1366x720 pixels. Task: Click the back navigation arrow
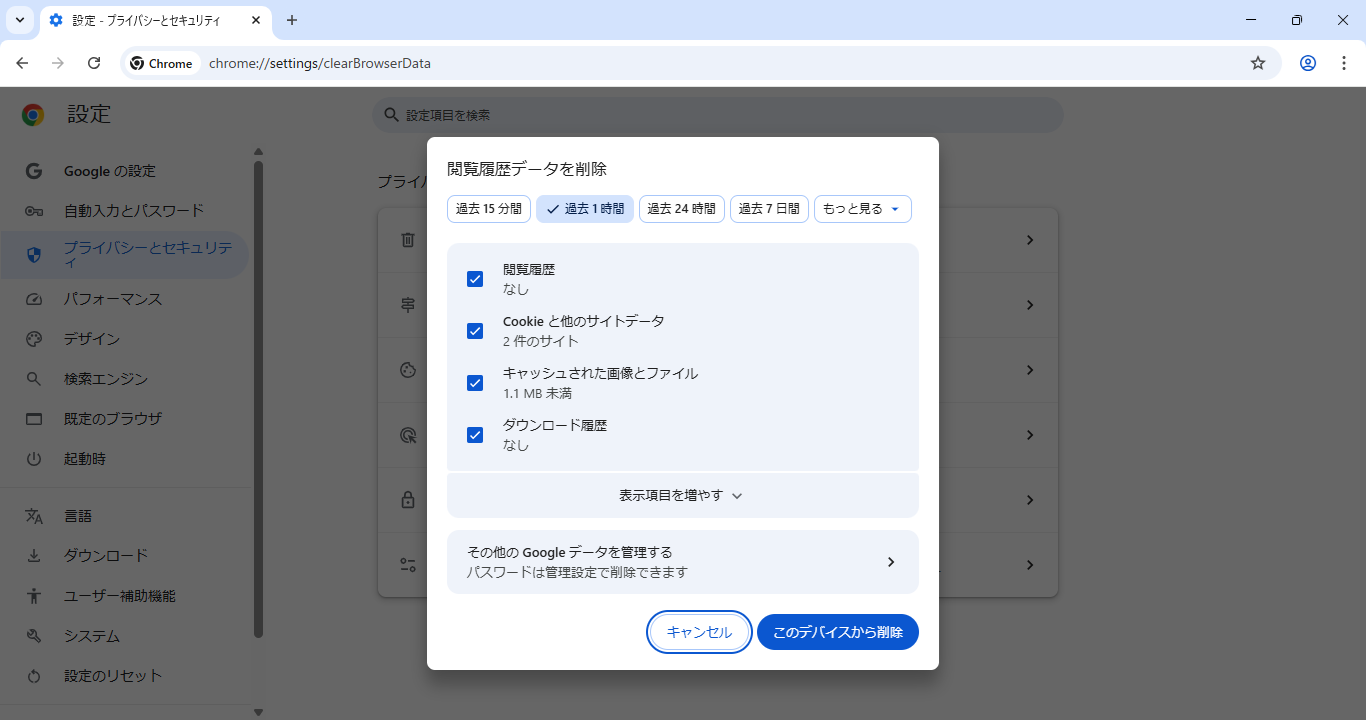click(22, 63)
